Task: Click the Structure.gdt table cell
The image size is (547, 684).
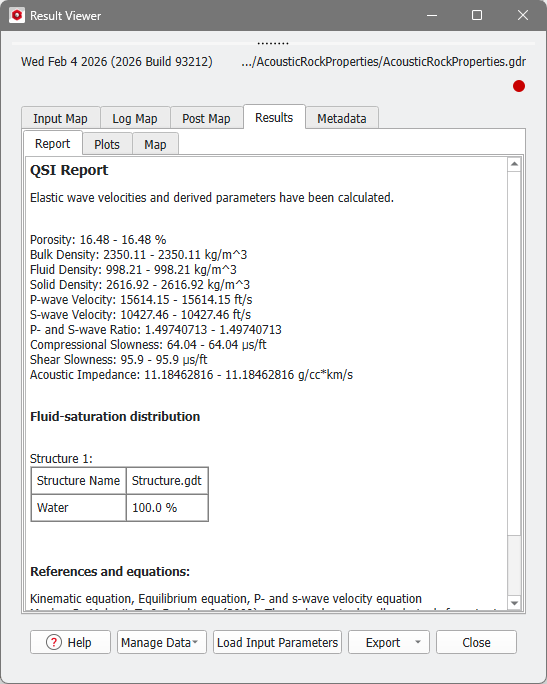Action: [167, 481]
